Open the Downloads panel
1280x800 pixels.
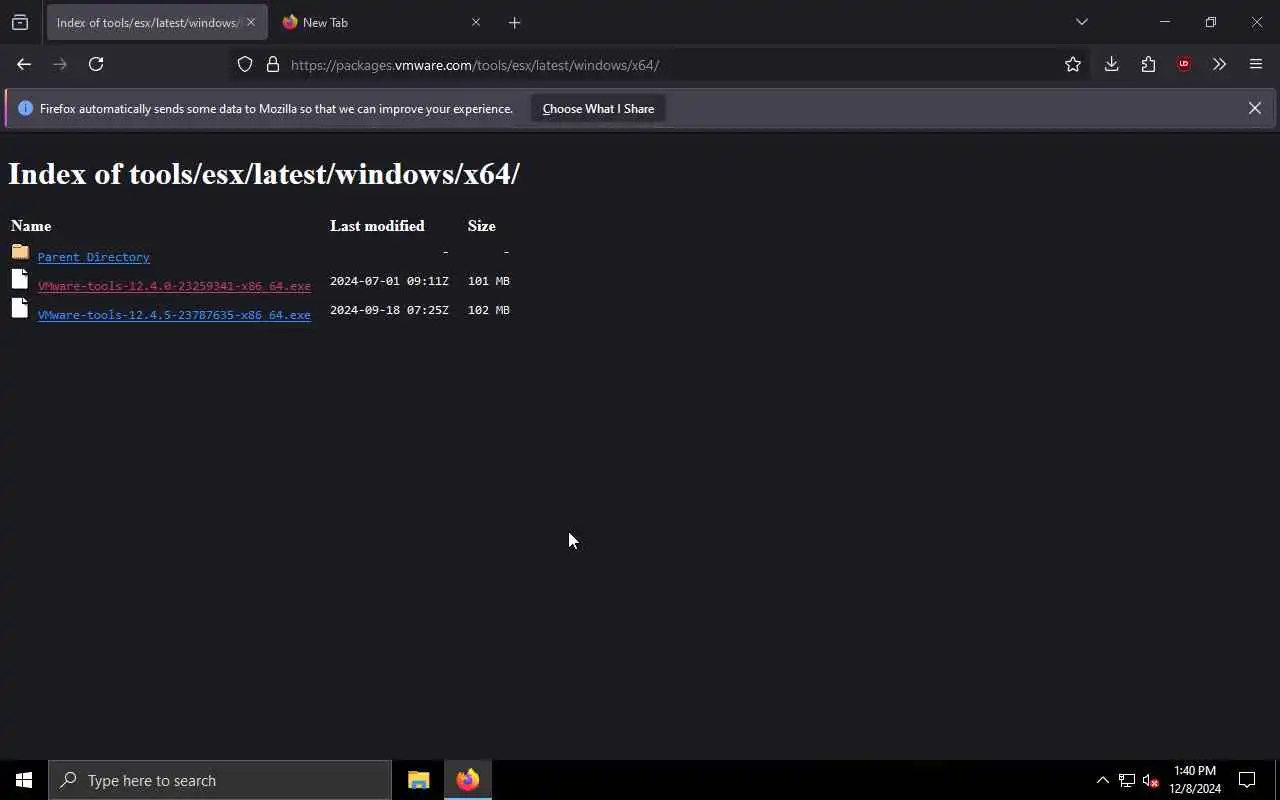pyautogui.click(x=1111, y=64)
